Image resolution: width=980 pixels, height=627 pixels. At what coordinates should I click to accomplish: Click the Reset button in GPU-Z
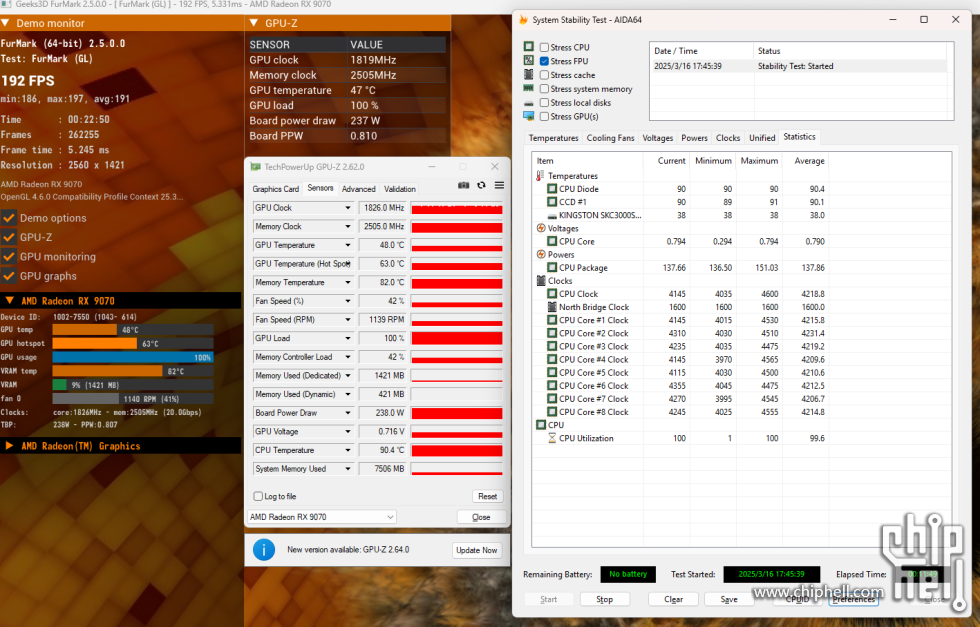click(488, 496)
